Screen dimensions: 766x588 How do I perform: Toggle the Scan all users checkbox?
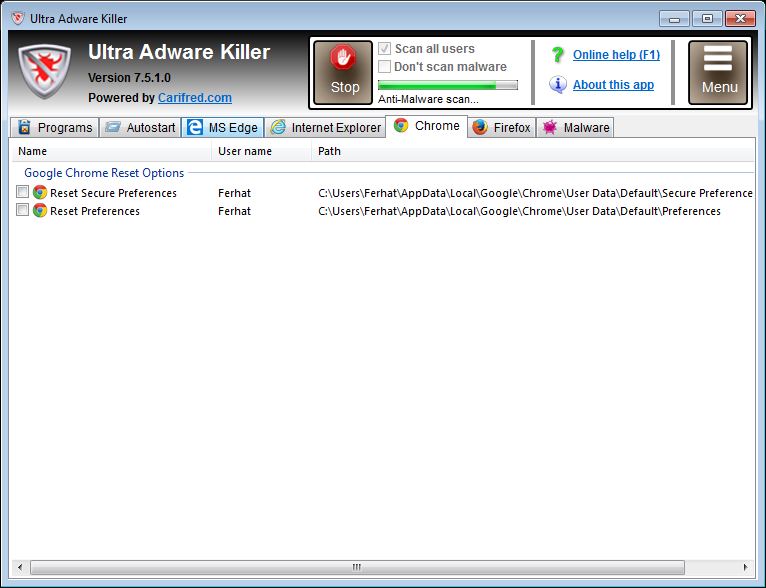384,48
